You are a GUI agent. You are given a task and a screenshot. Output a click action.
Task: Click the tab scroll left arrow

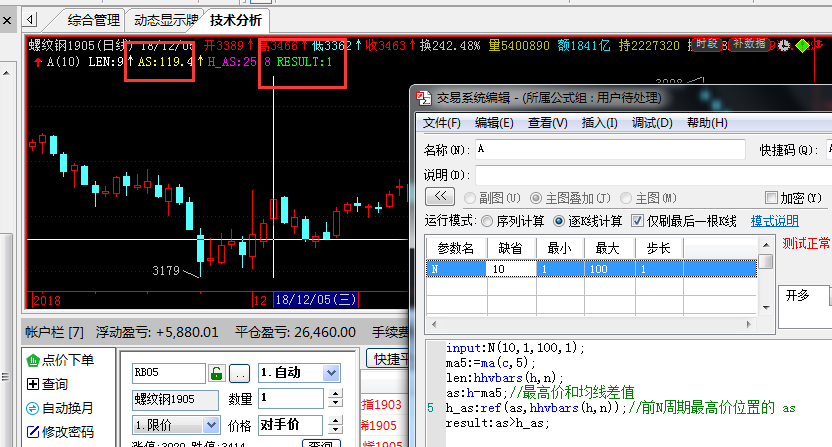click(x=30, y=20)
